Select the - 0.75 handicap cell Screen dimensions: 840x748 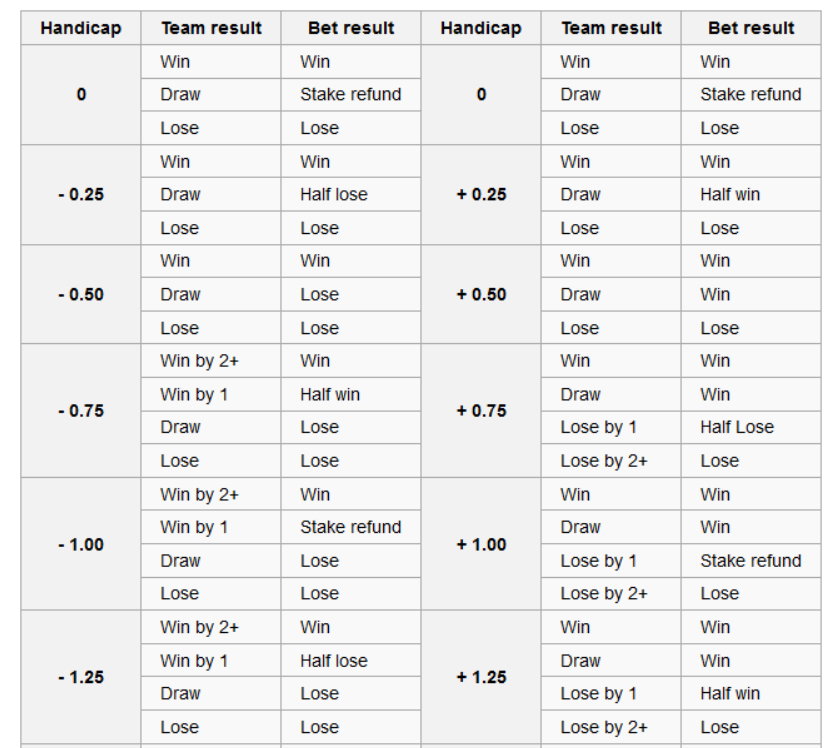click(x=81, y=410)
